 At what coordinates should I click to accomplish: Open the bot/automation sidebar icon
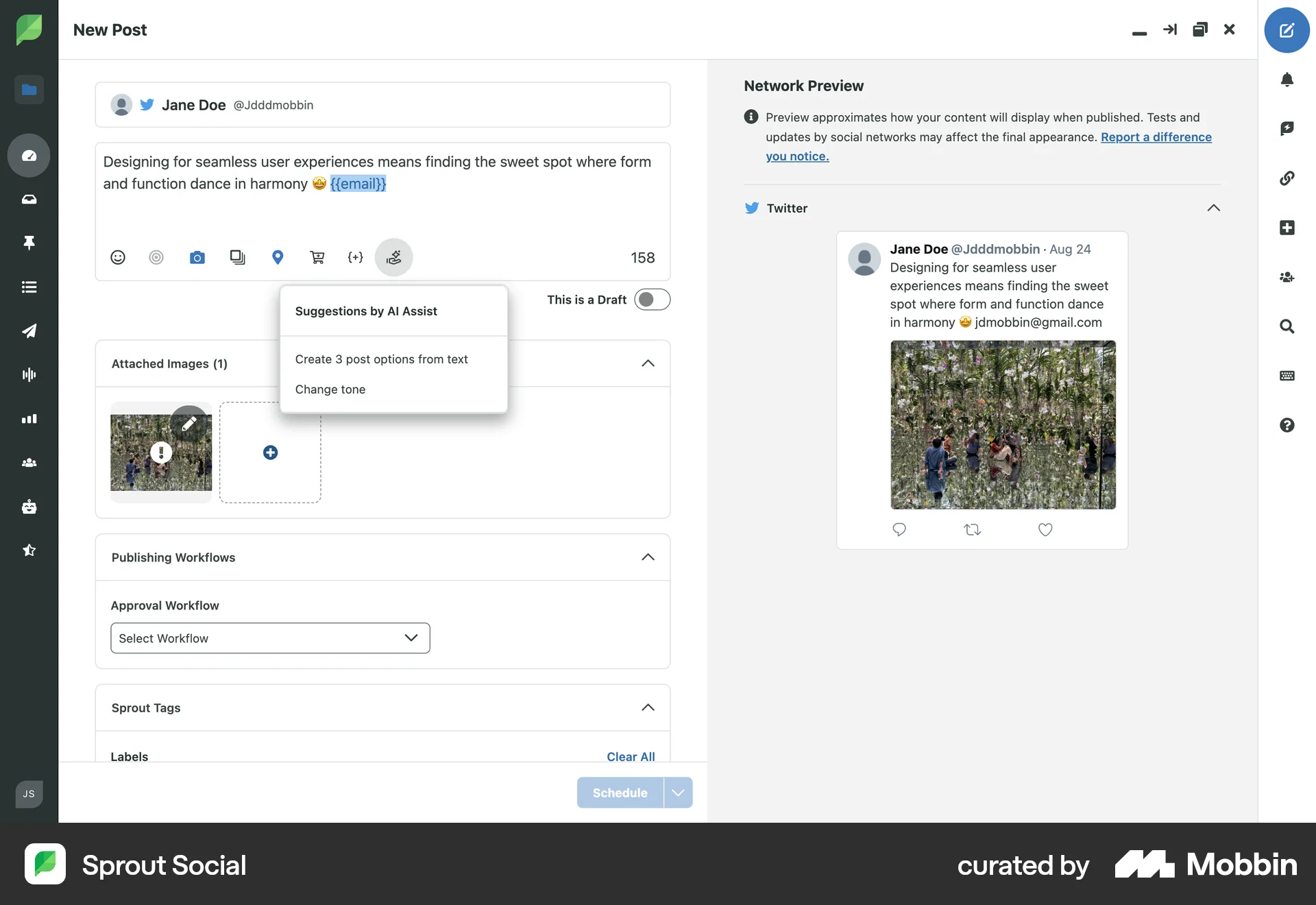click(x=29, y=507)
